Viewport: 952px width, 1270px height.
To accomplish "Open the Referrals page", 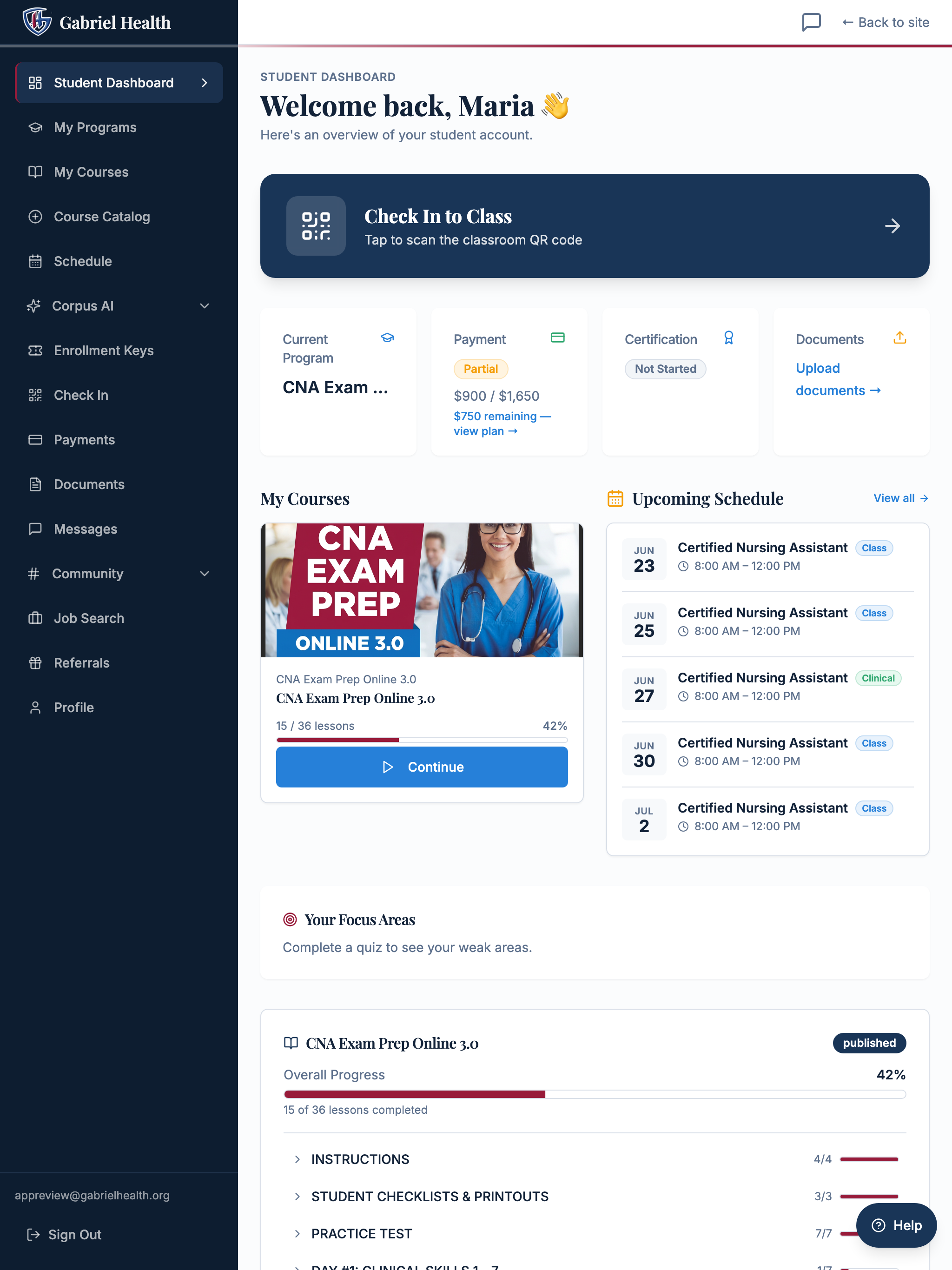I will (119, 662).
